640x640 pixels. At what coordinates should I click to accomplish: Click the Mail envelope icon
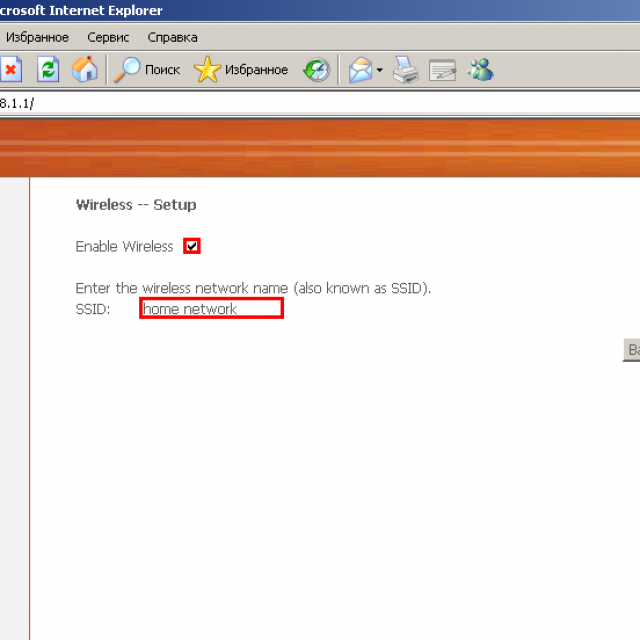(360, 70)
